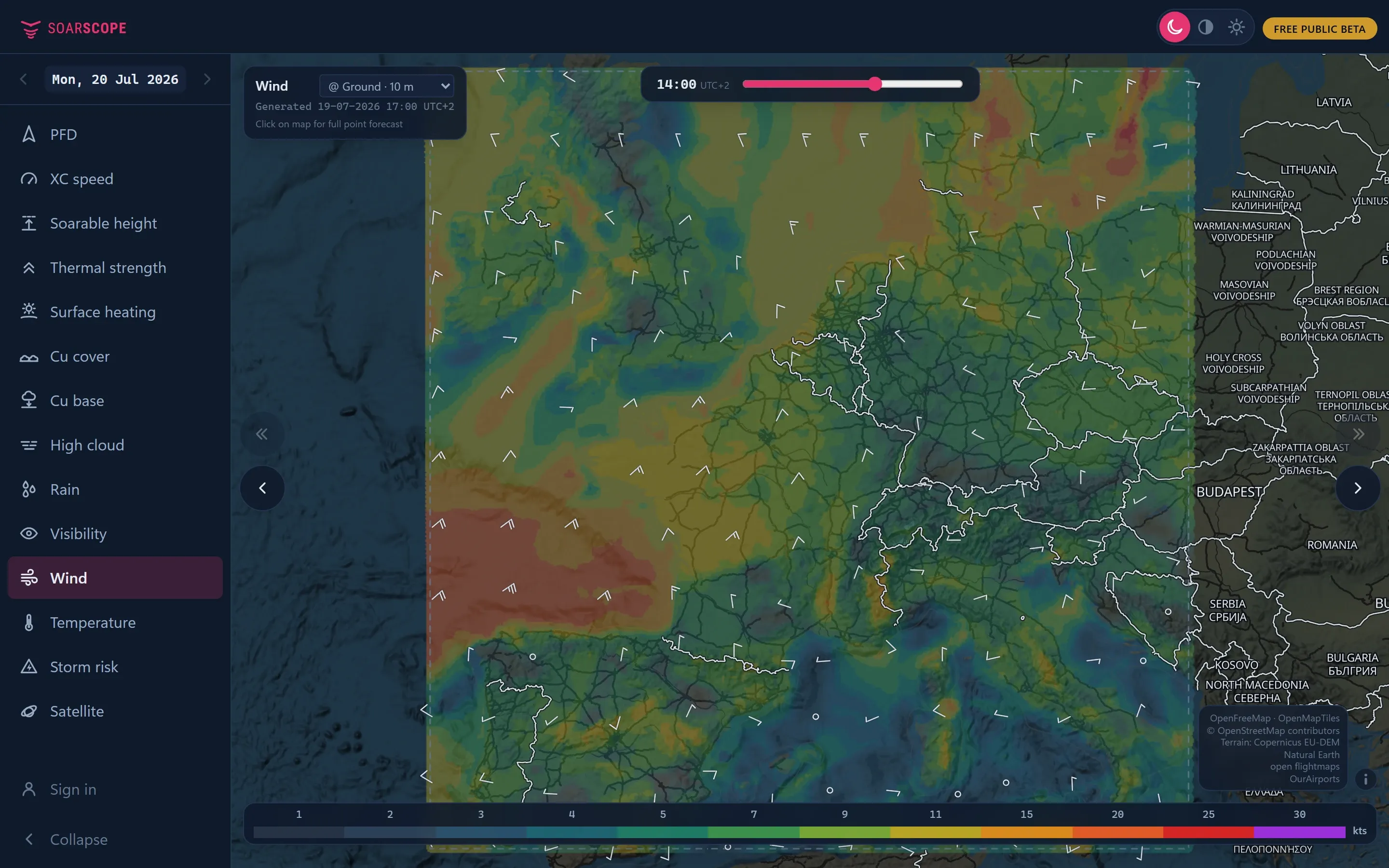Click the FREE PUBLIC BETA badge
The height and width of the screenshot is (868, 1389).
pos(1319,29)
